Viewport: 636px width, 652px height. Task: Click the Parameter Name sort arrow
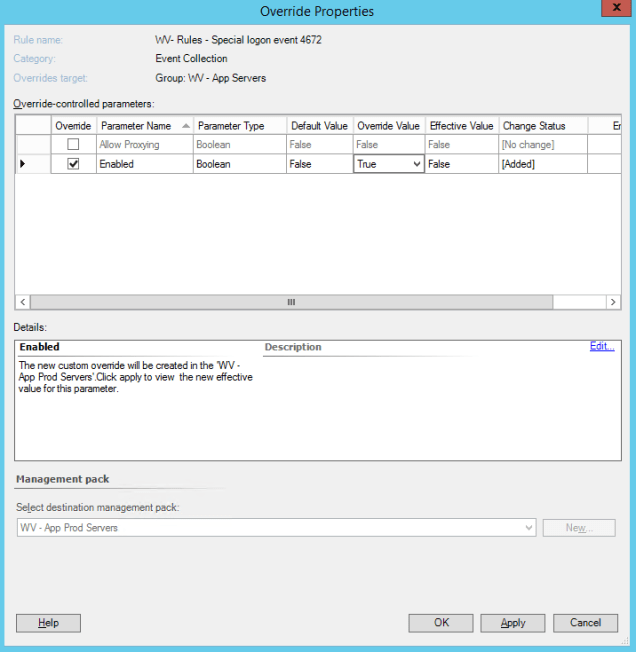click(184, 126)
